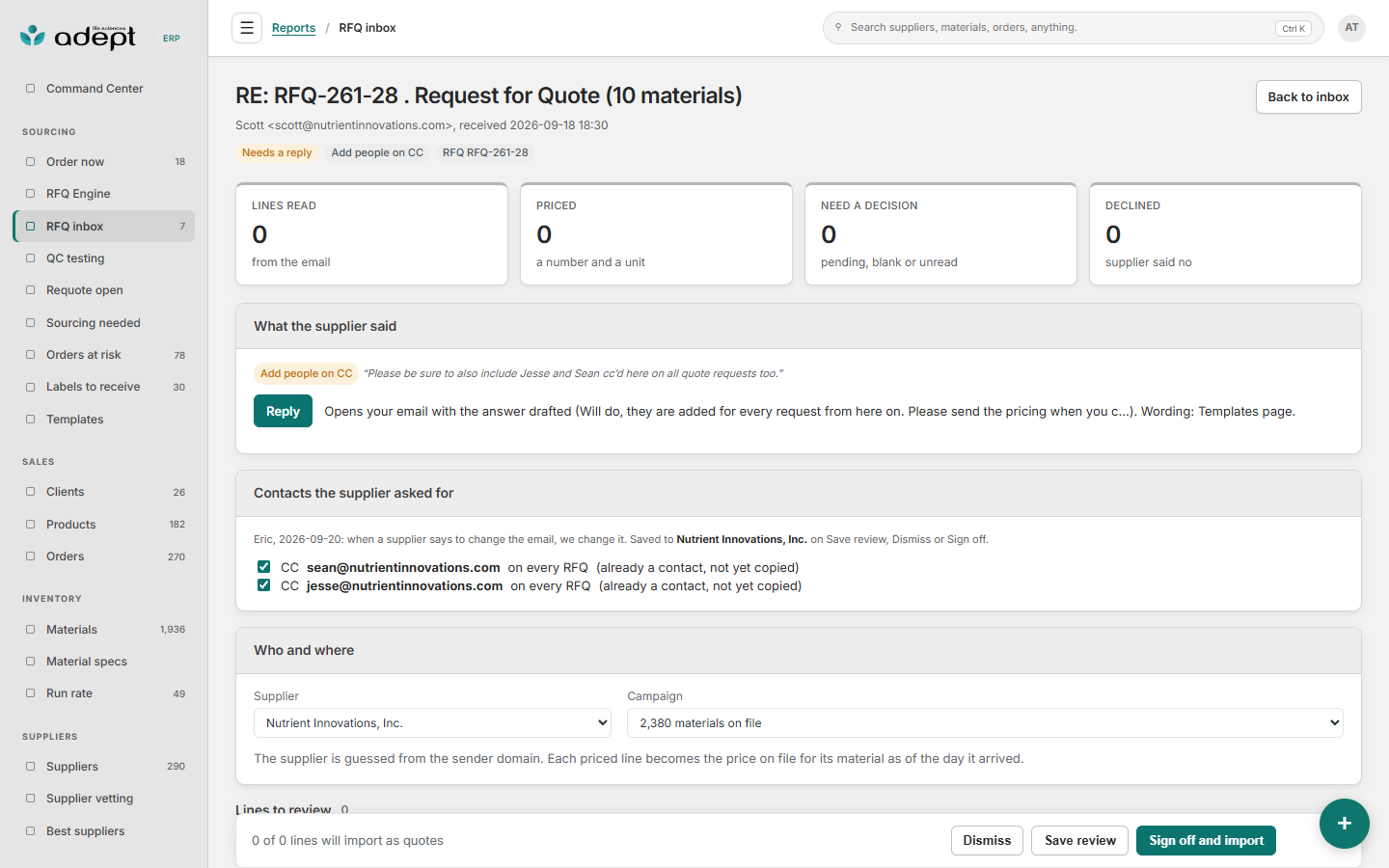Click the Declined stat card
Viewport: 1389px width, 868px height.
(1225, 234)
